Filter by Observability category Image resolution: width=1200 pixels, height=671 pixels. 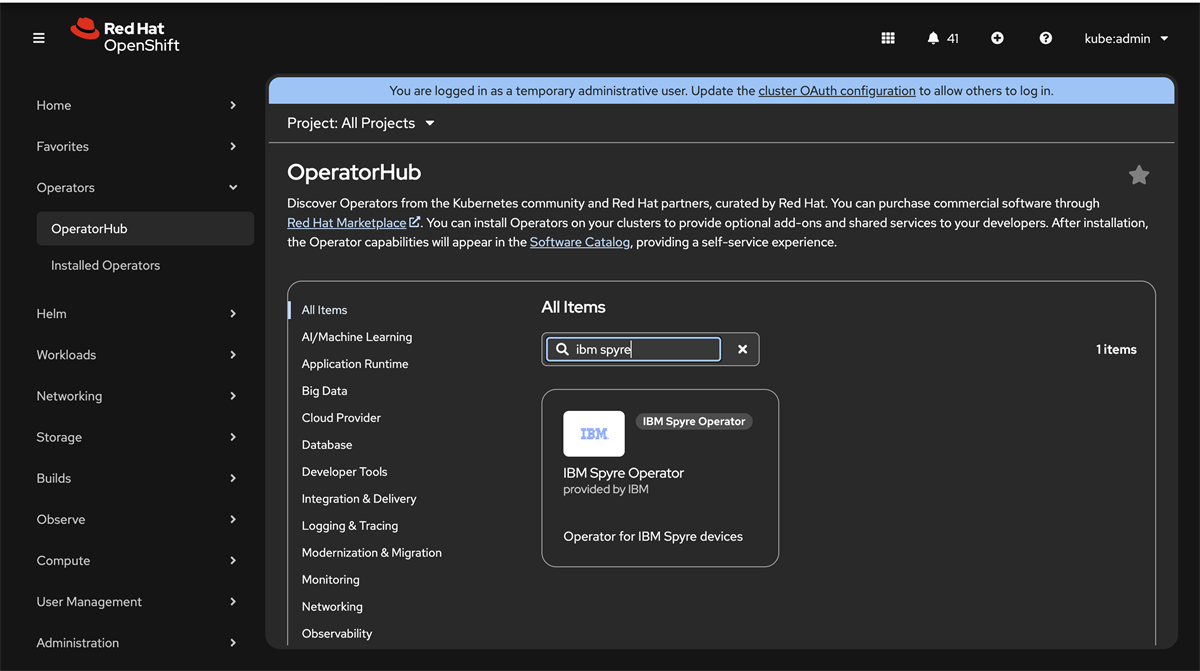pyautogui.click(x=337, y=634)
